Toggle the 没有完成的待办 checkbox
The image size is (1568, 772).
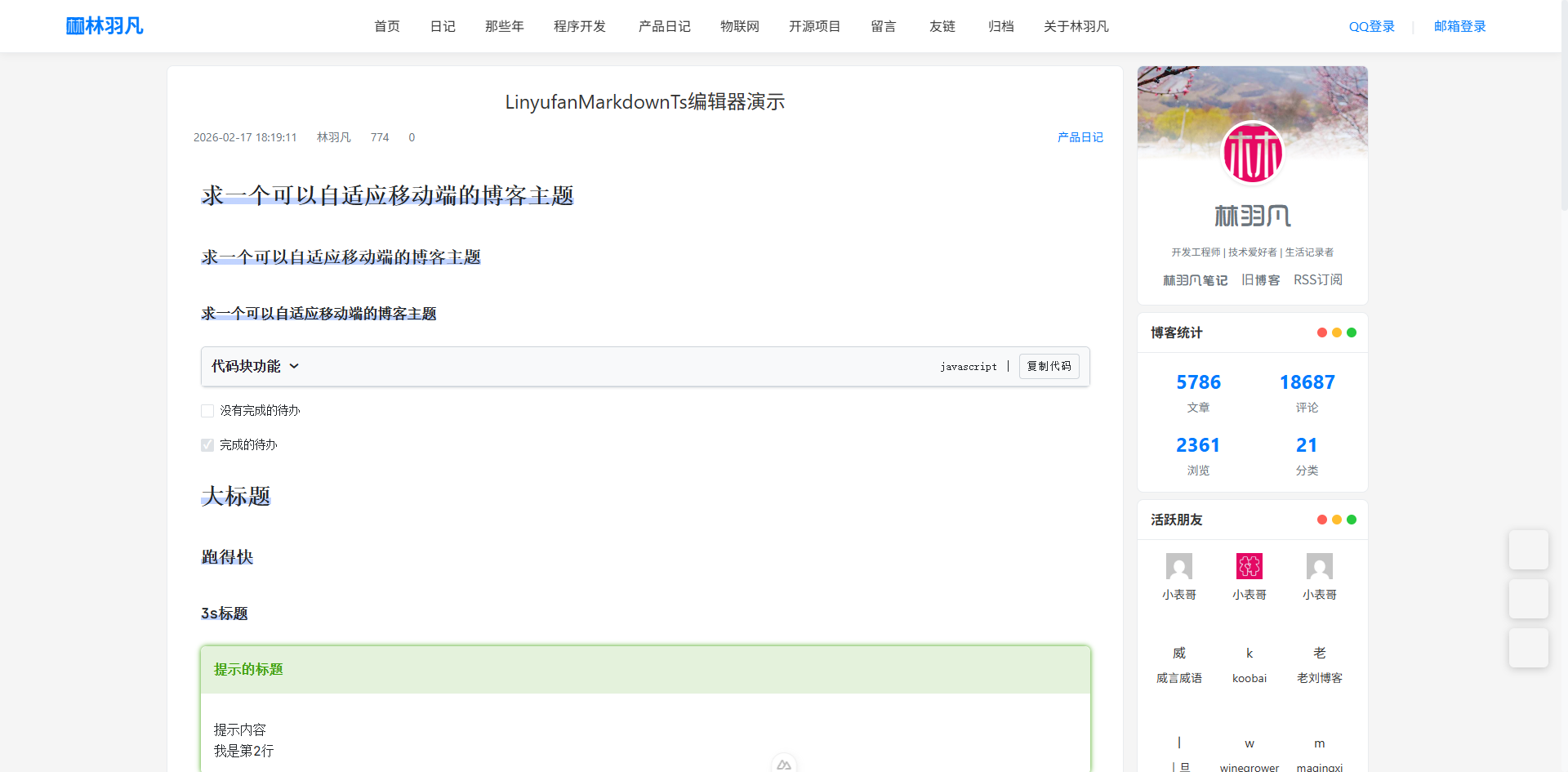click(x=207, y=411)
